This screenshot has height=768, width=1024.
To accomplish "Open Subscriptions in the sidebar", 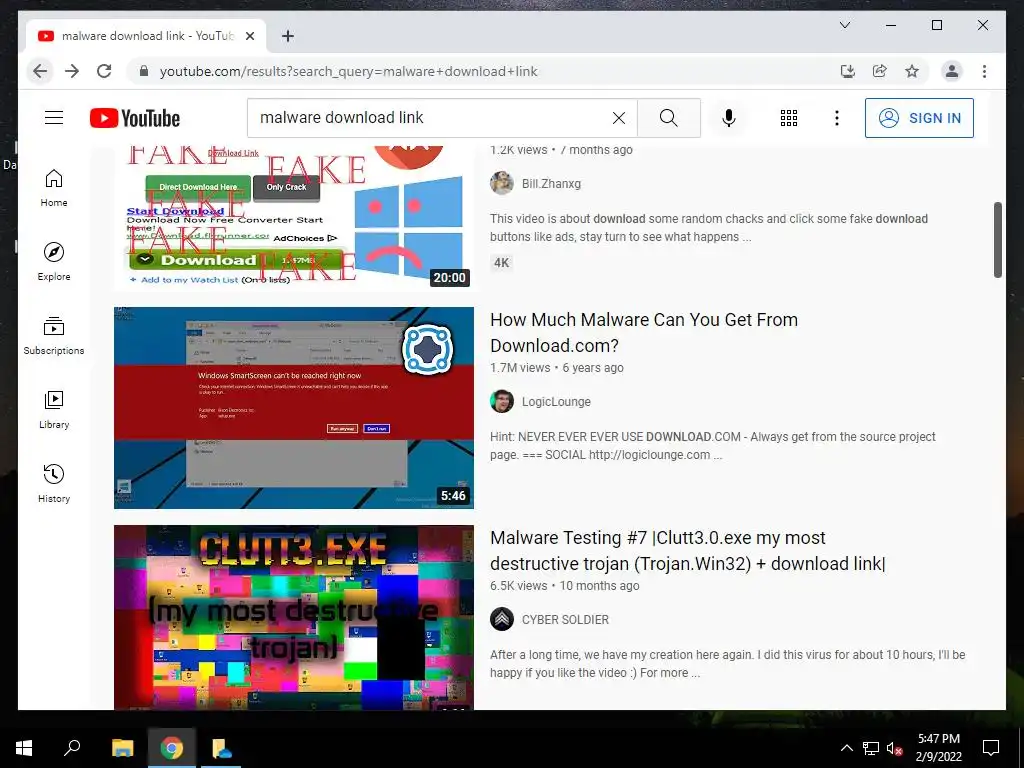I will click(x=54, y=336).
